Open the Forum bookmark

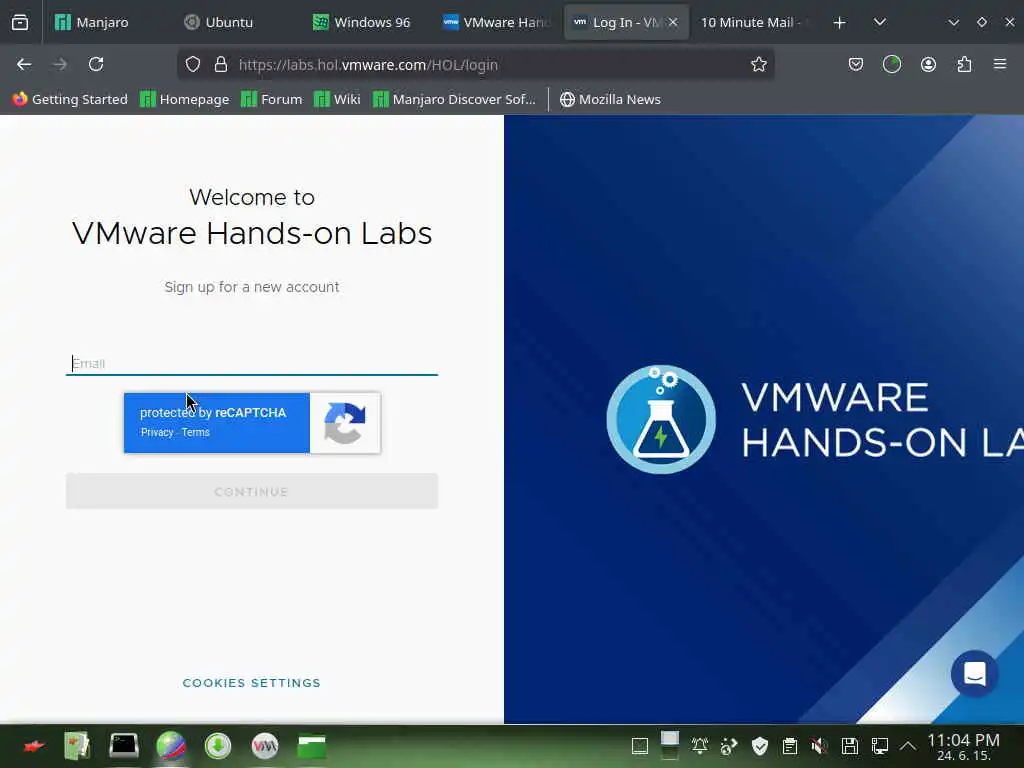pyautogui.click(x=272, y=99)
